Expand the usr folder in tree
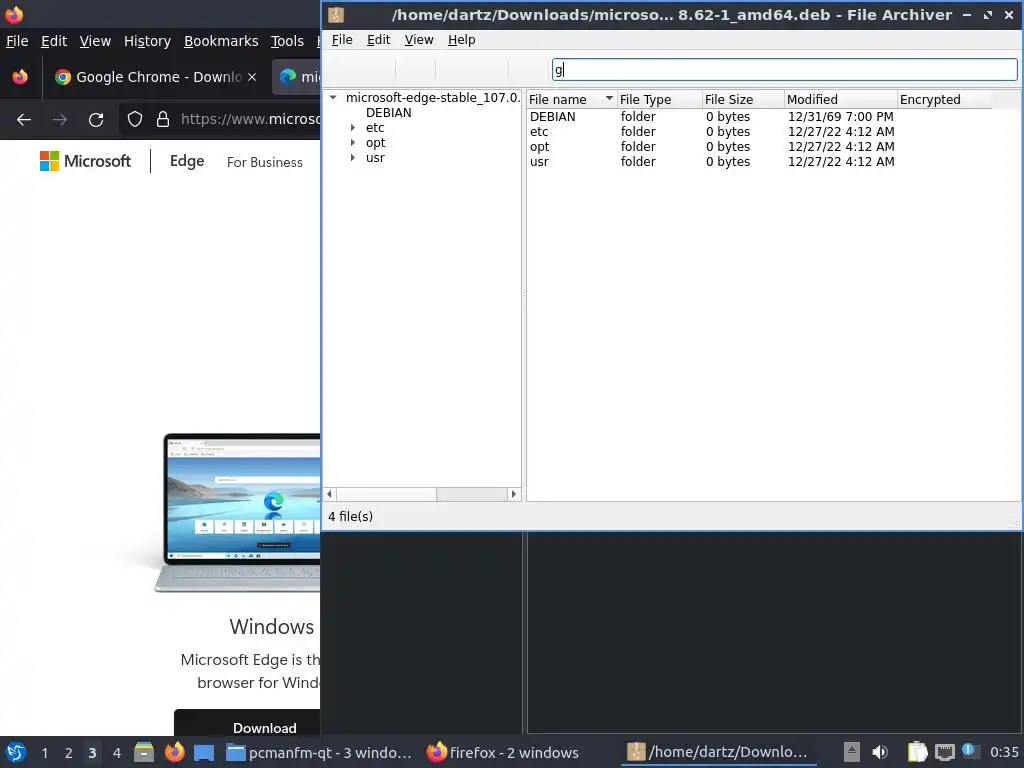Image resolution: width=1024 pixels, height=768 pixels. [x=353, y=158]
